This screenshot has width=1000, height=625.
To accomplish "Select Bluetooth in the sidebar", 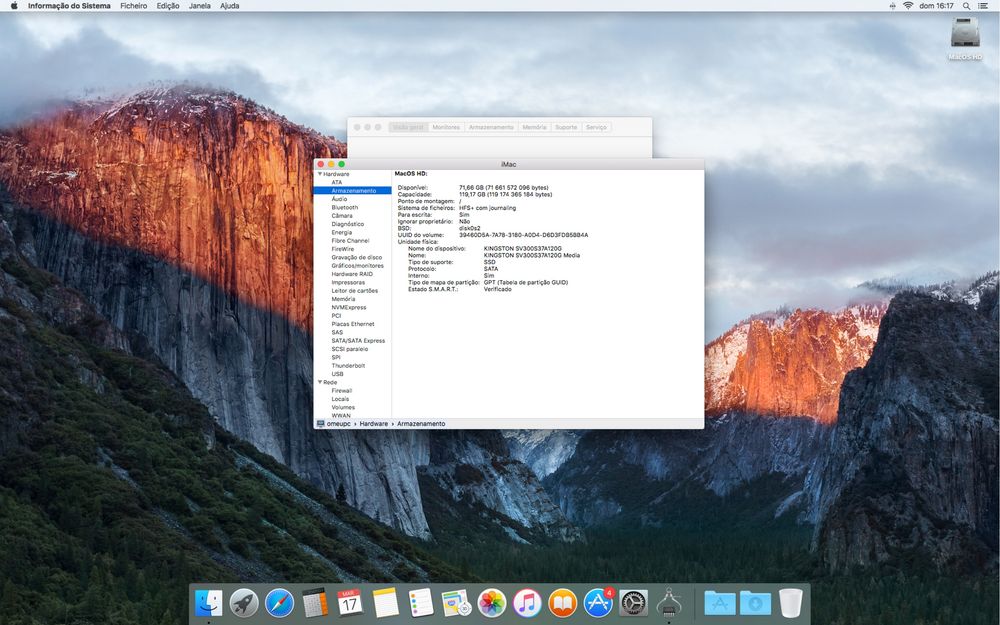I will tap(344, 207).
